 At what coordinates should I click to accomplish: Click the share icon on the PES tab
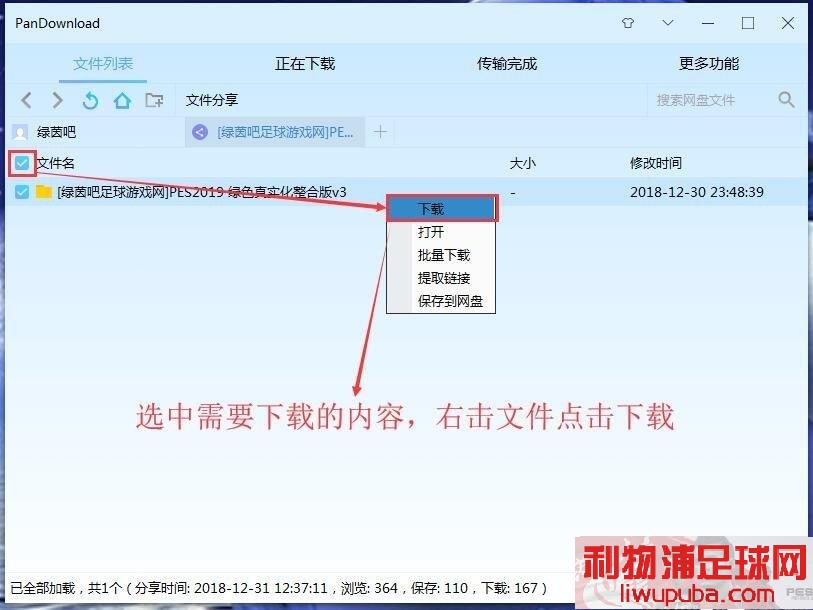(200, 132)
